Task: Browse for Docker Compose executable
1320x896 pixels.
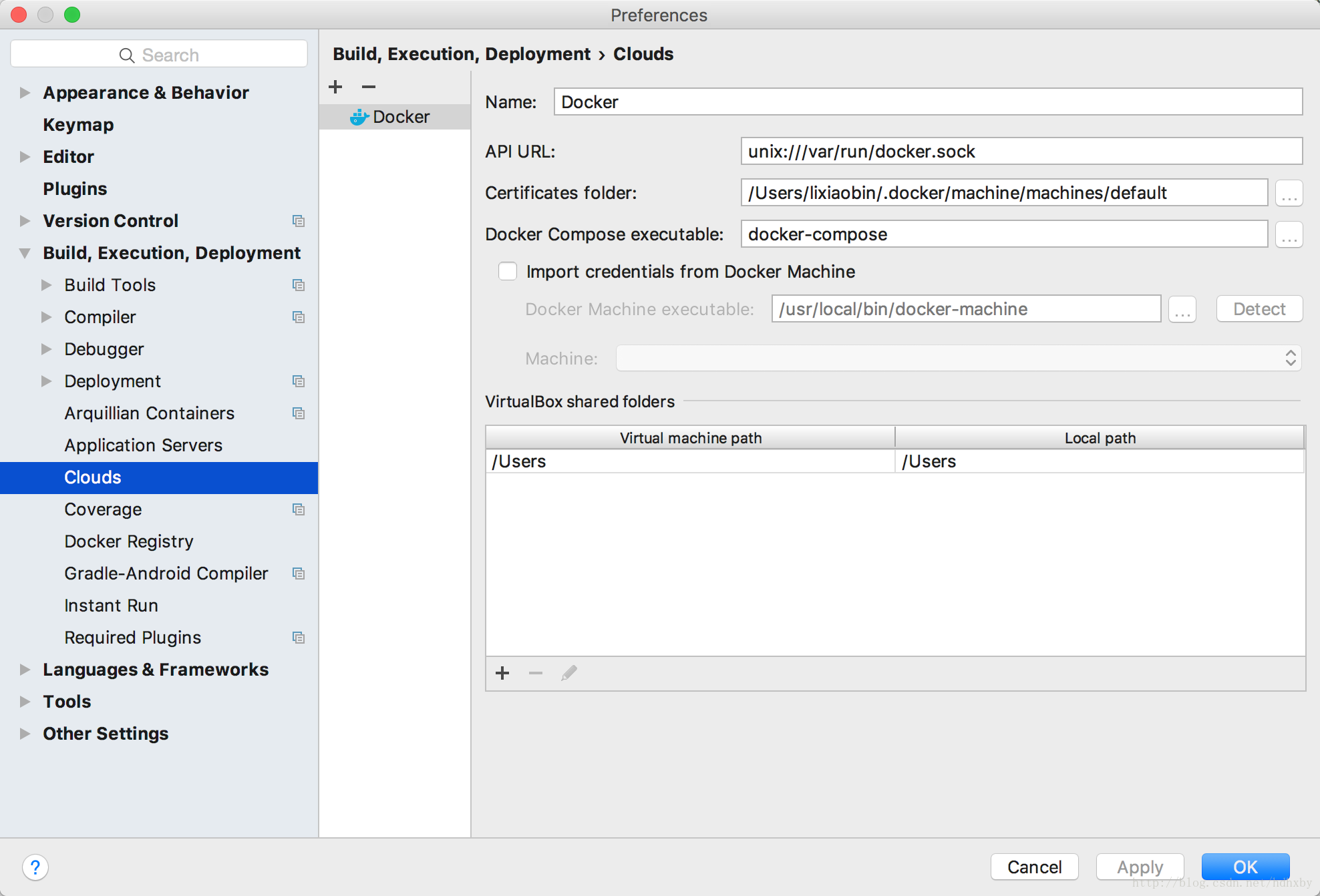Action: pyautogui.click(x=1289, y=235)
